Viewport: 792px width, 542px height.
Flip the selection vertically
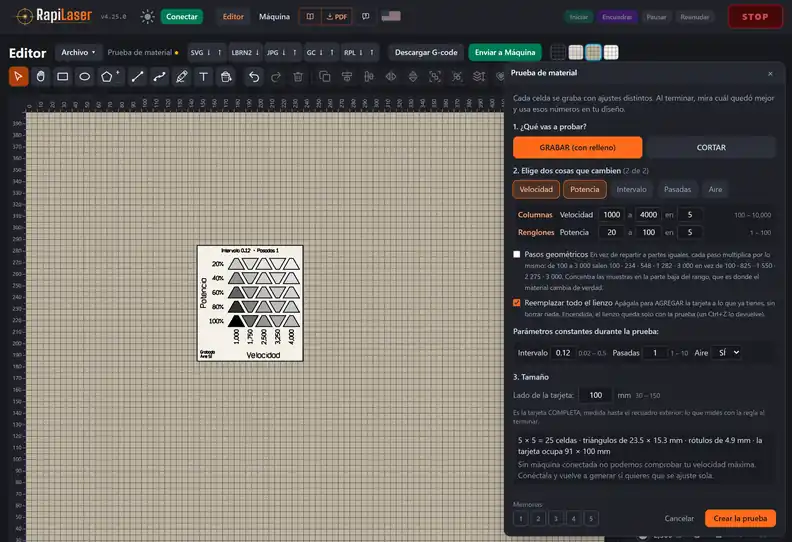pyautogui.click(x=413, y=77)
